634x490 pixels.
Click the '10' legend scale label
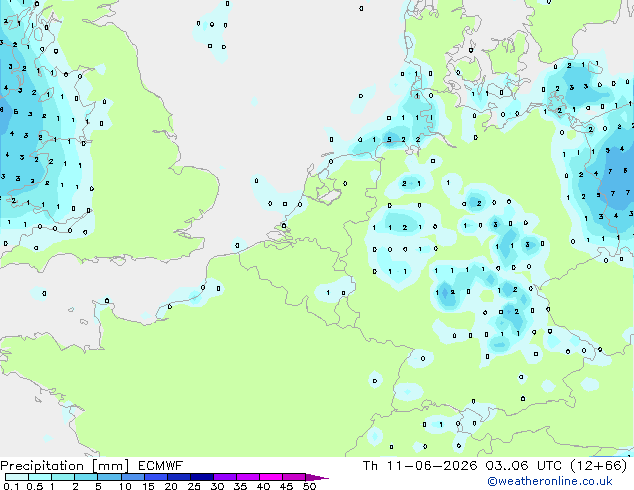click(125, 486)
